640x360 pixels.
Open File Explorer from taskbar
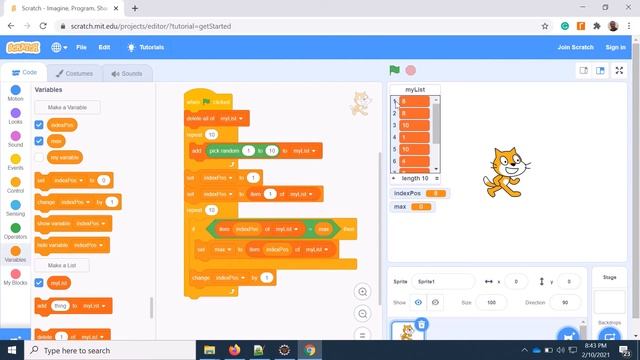(209, 350)
